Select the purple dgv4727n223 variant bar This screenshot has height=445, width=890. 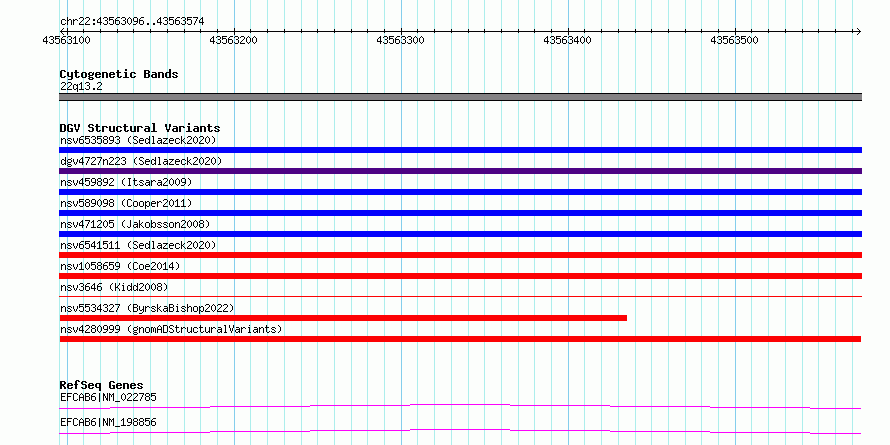pos(460,171)
